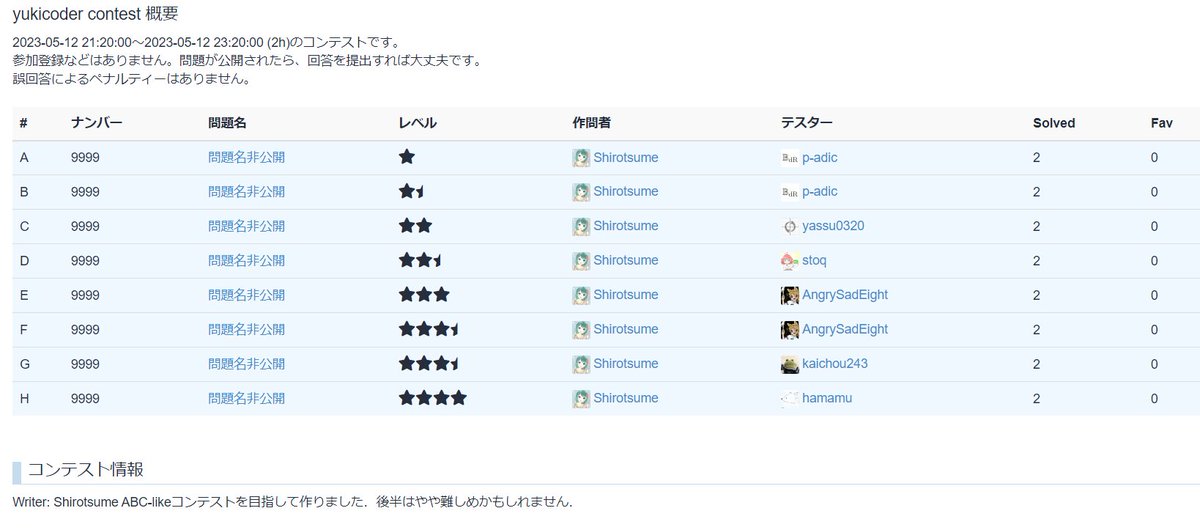
Task: Click the contest date and time line
Action: (x=206, y=43)
